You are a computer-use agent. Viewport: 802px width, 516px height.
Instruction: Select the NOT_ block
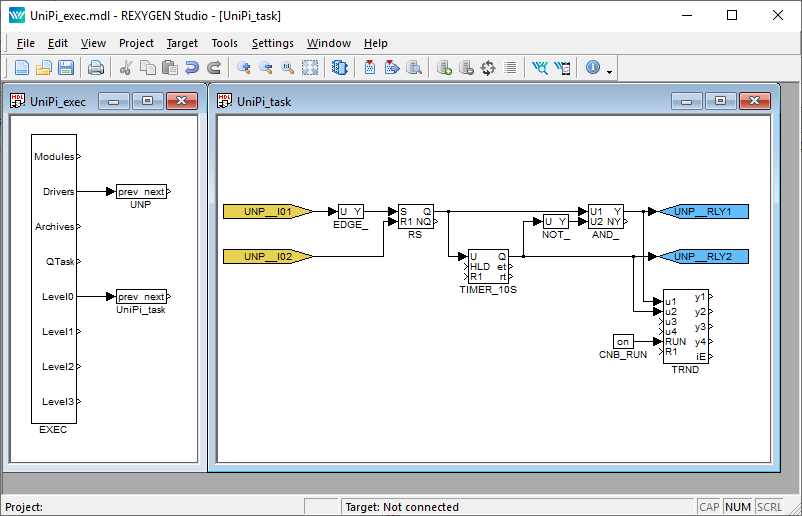(555, 221)
